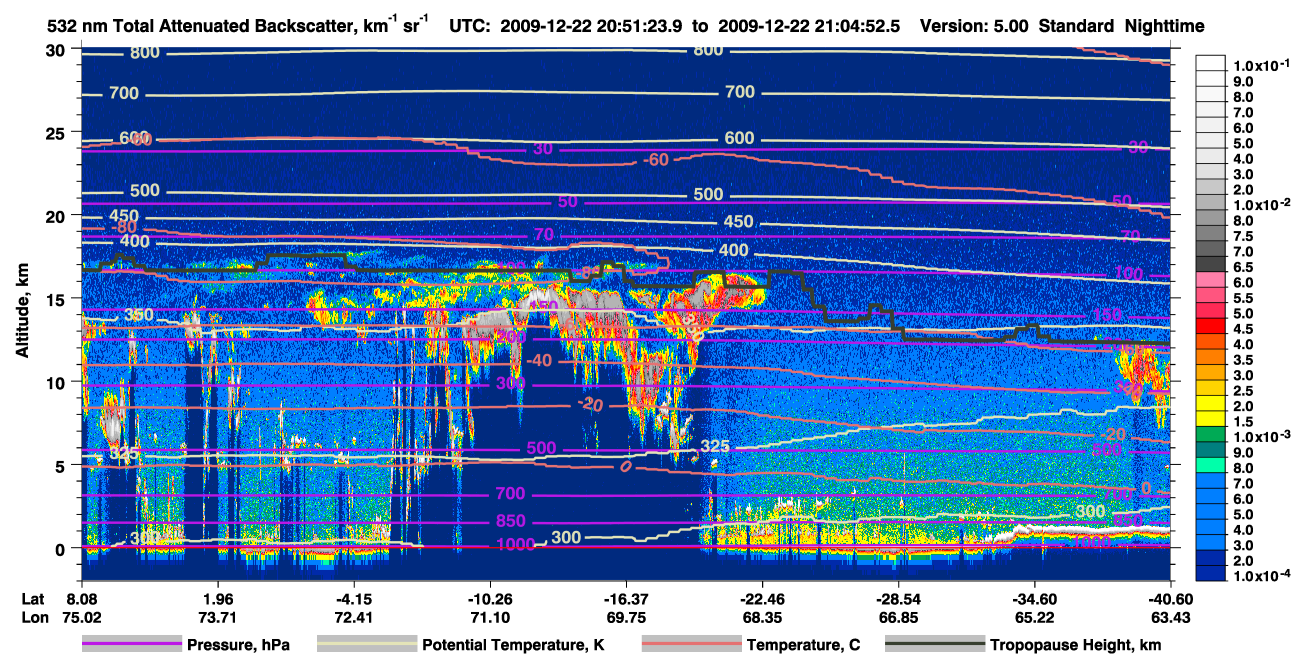Screen dimensions: 1300x667
Task: Click the 350 potential temperature contour label
Action: tap(138, 315)
